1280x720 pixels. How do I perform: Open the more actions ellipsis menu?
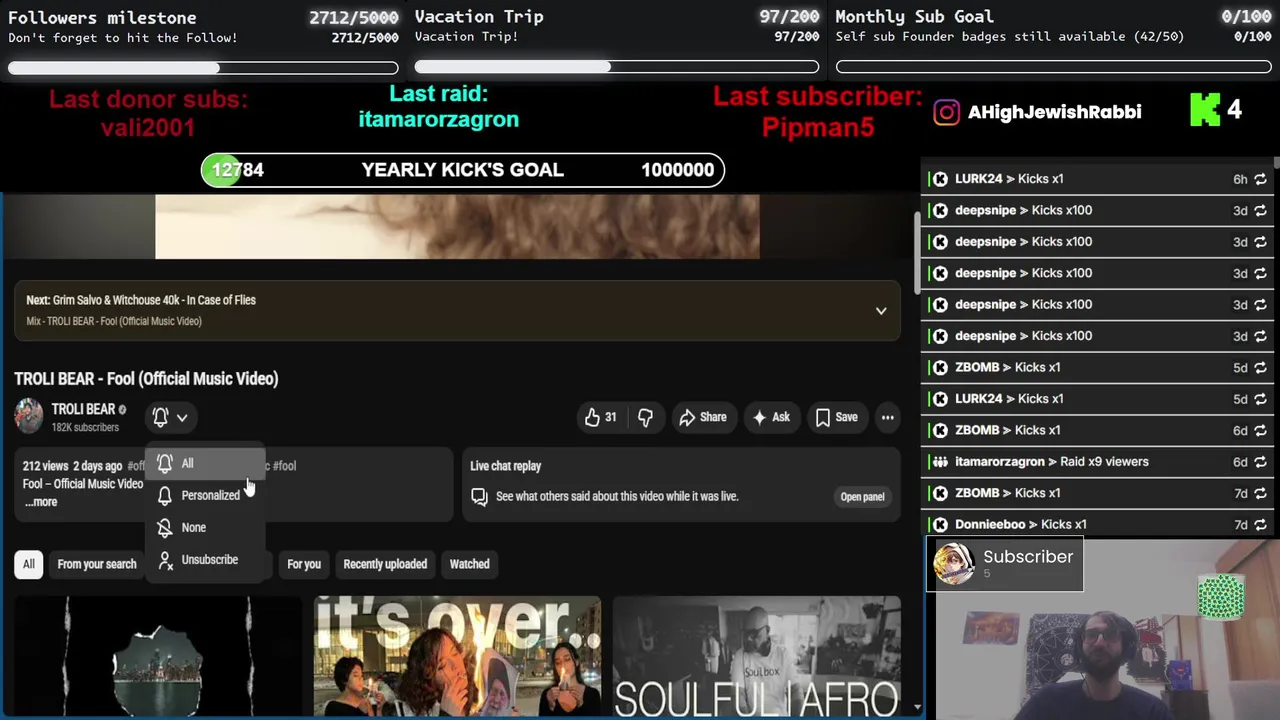(887, 417)
